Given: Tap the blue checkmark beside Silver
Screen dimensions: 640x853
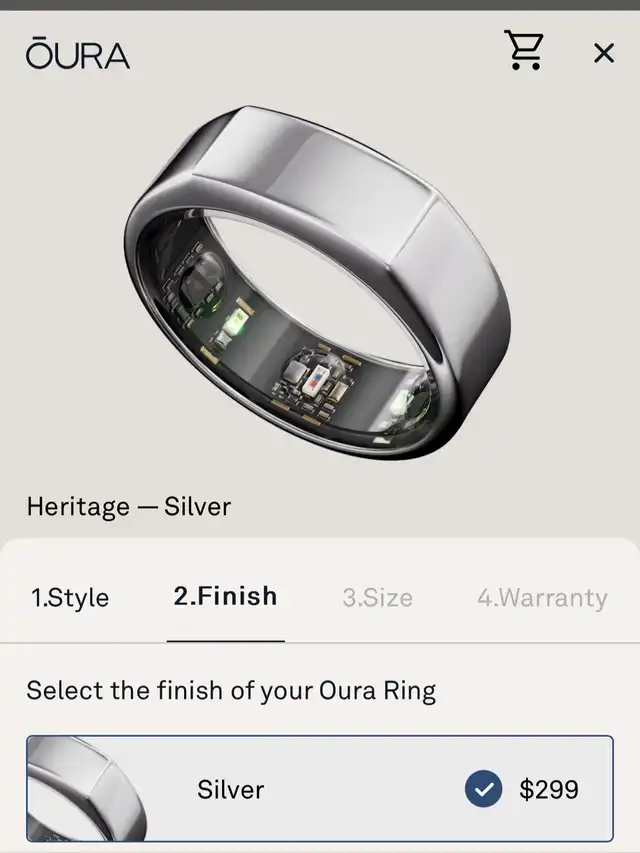Looking at the screenshot, I should [x=483, y=788].
